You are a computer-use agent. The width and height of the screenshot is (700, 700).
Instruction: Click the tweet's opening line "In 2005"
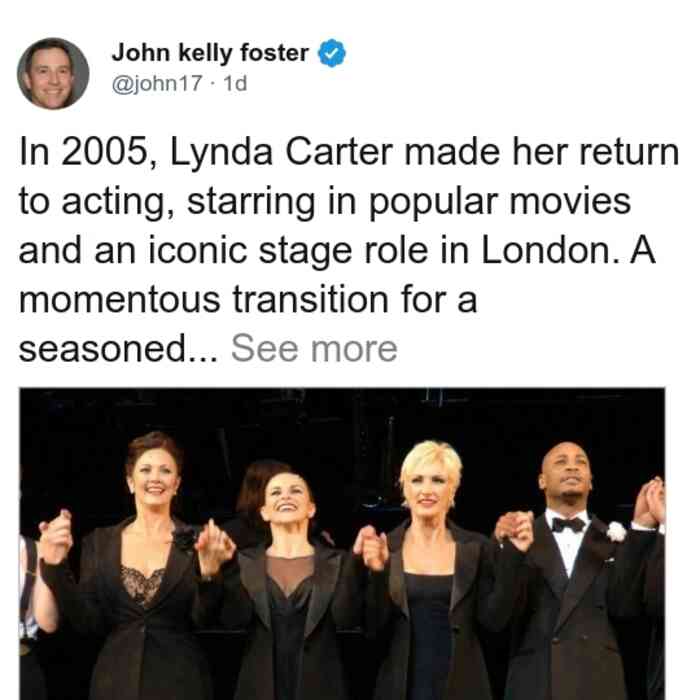click(x=83, y=152)
